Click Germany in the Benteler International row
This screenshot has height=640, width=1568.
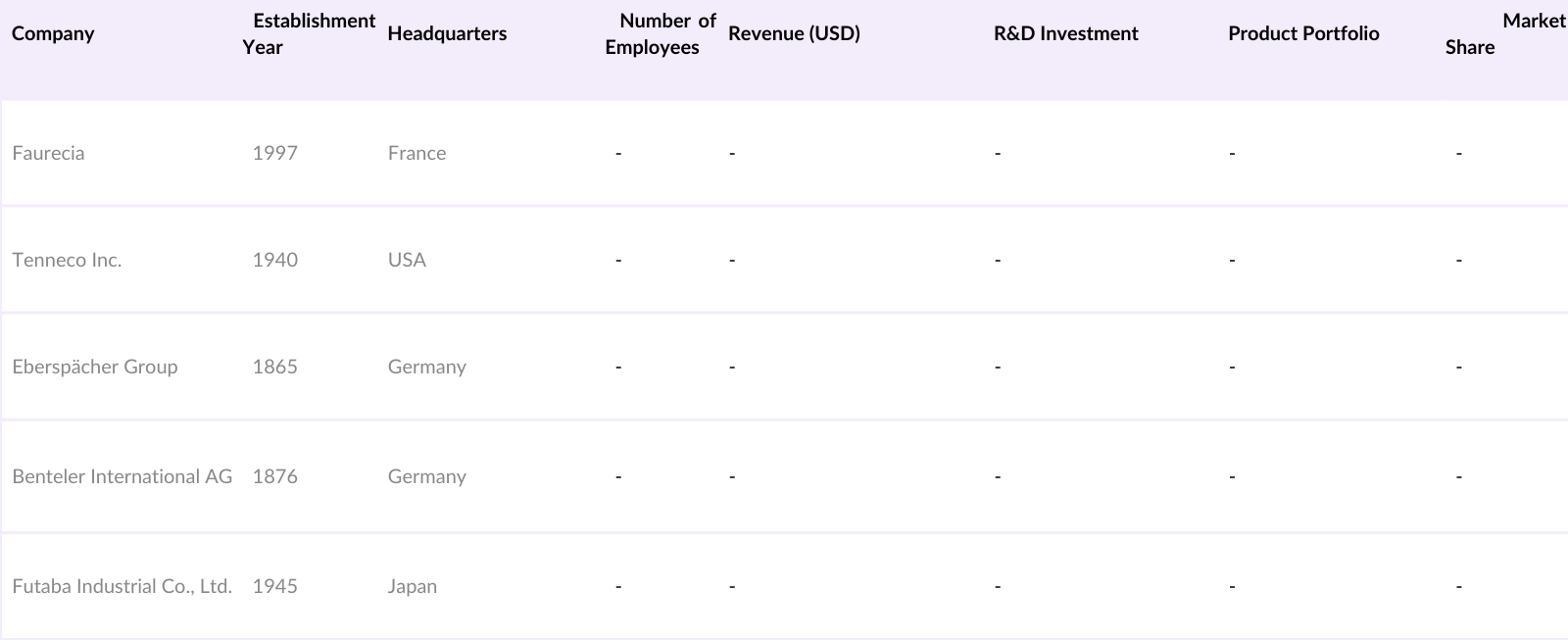click(426, 476)
